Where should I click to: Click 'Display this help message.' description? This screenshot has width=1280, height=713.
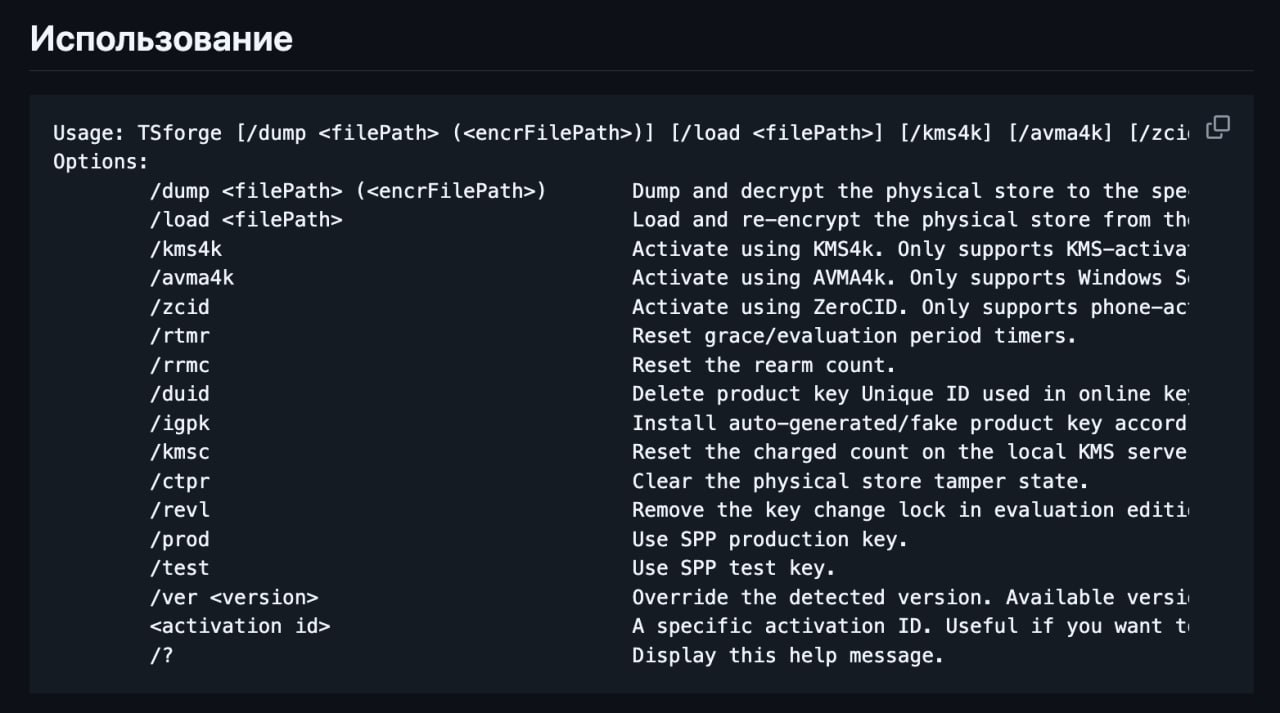point(788,656)
